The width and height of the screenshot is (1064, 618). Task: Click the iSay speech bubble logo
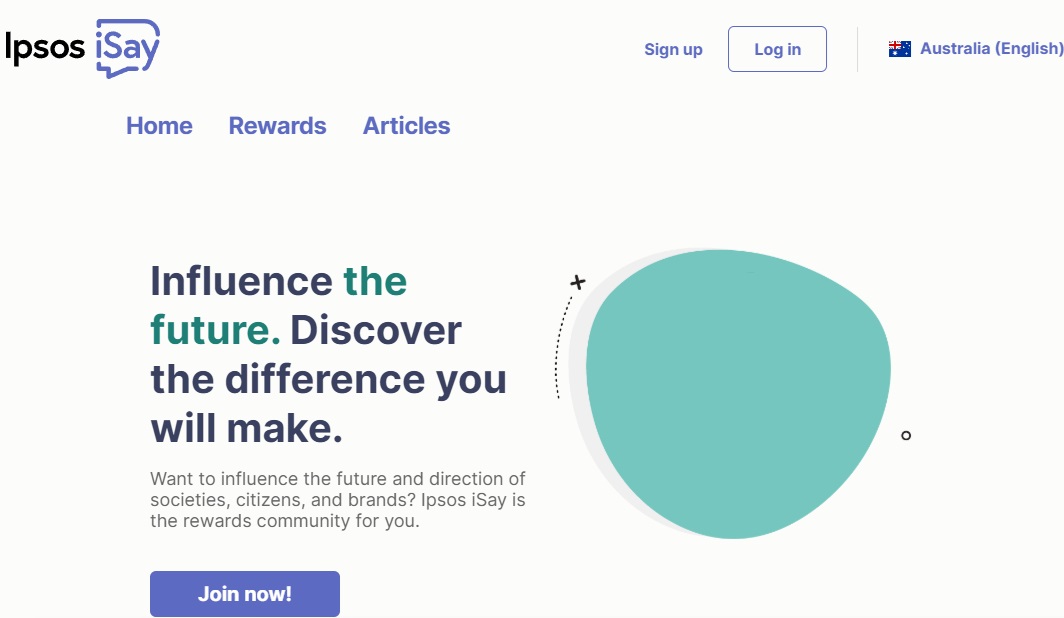click(128, 47)
